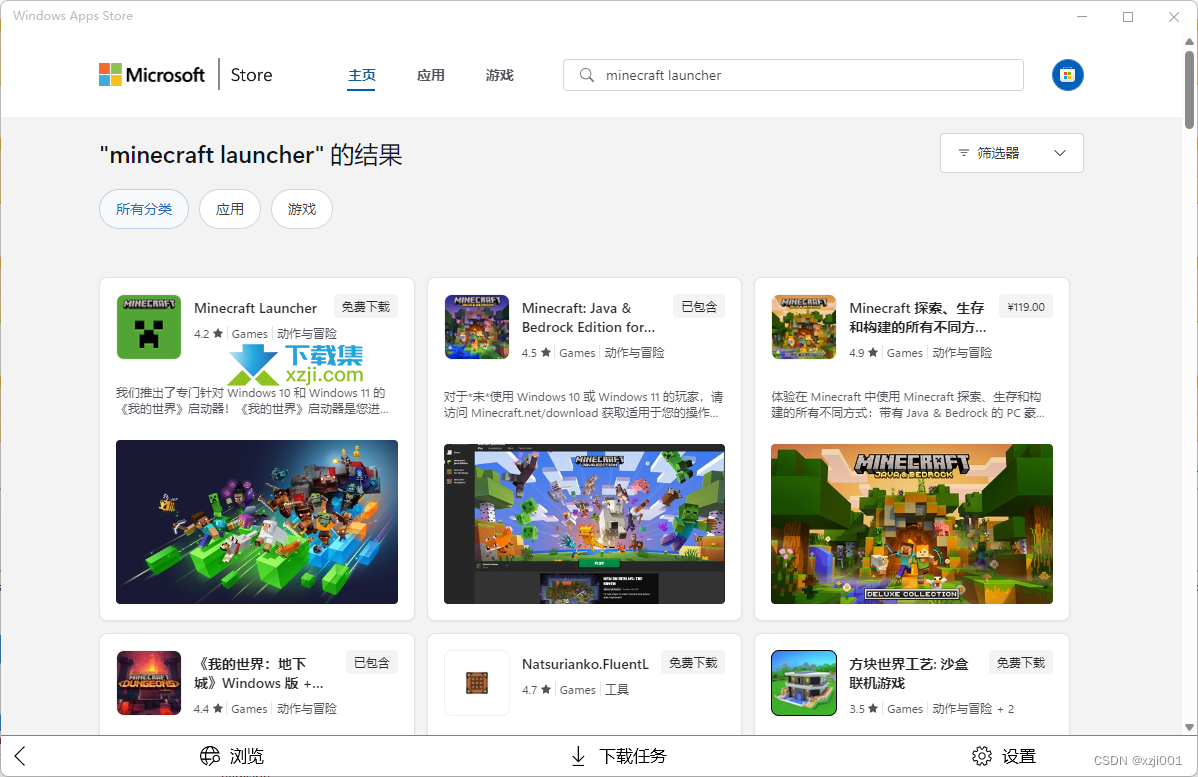This screenshot has width=1198, height=777.
Task: Open the 浏览 bottom label
Action: [x=247, y=756]
